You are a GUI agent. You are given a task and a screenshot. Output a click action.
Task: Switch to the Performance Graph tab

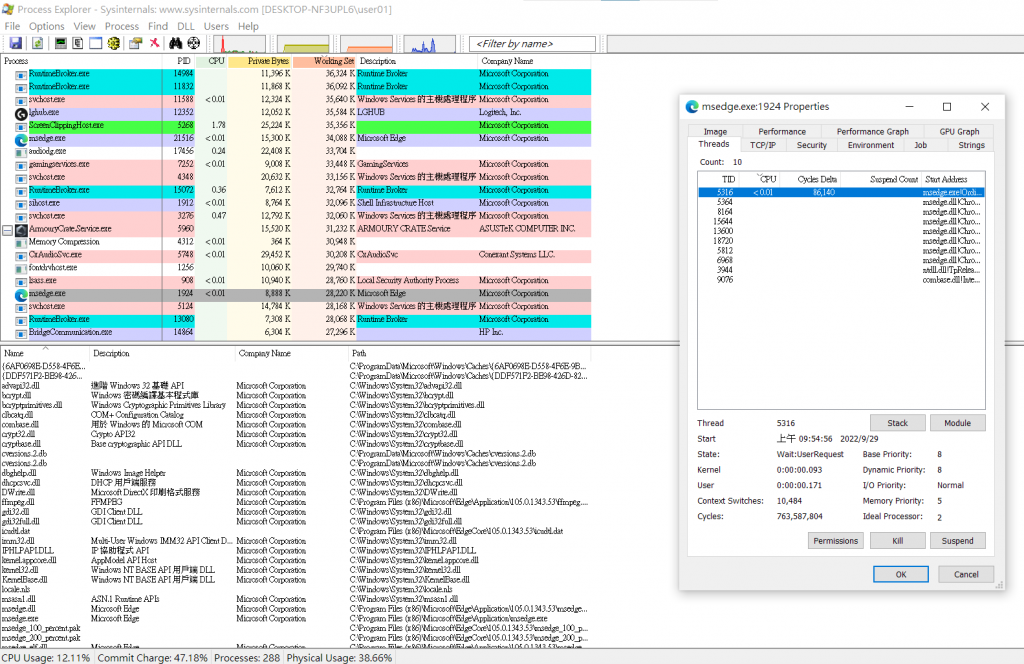click(x=872, y=131)
